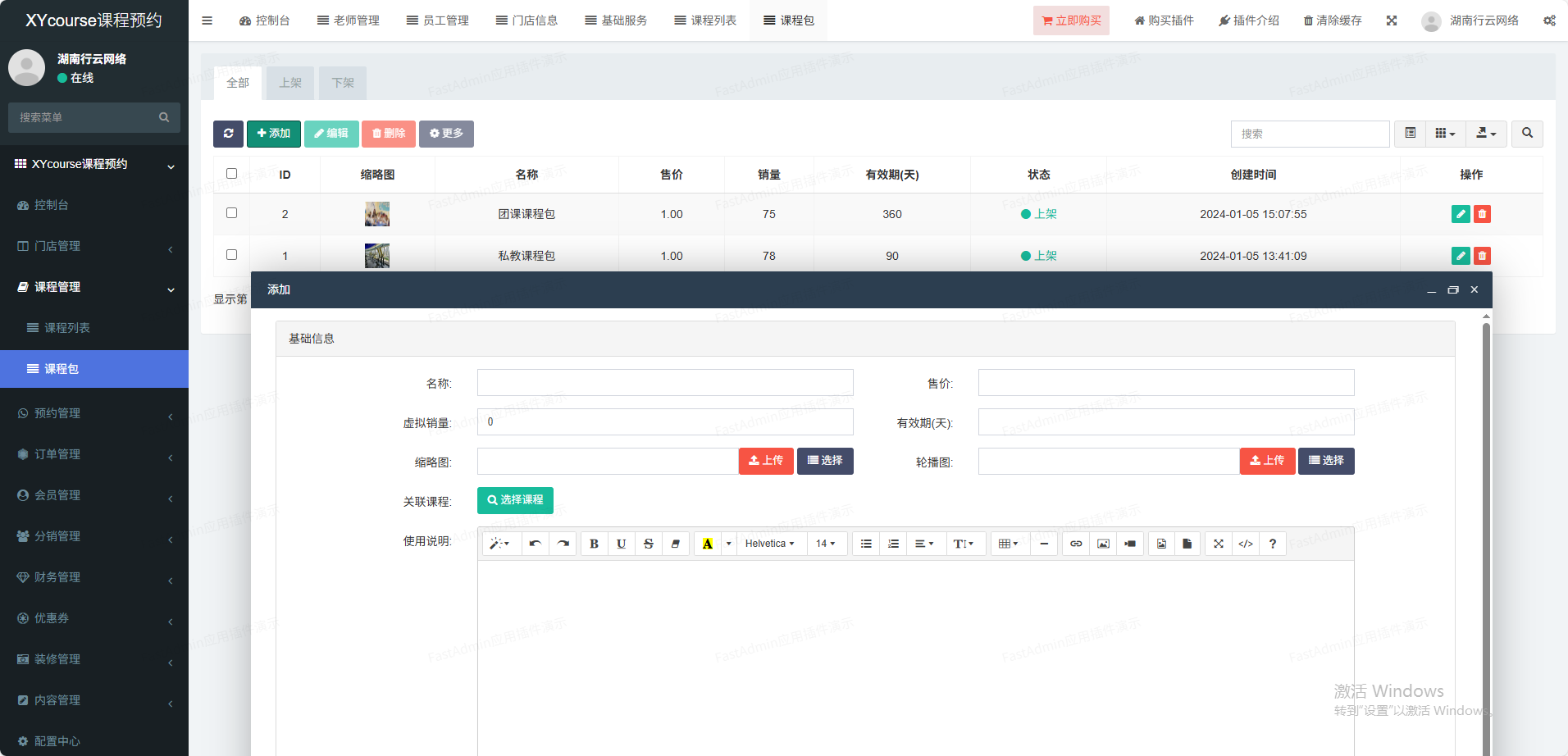1568x756 pixels.
Task: Toggle strikethrough formatting in editor
Action: click(648, 544)
